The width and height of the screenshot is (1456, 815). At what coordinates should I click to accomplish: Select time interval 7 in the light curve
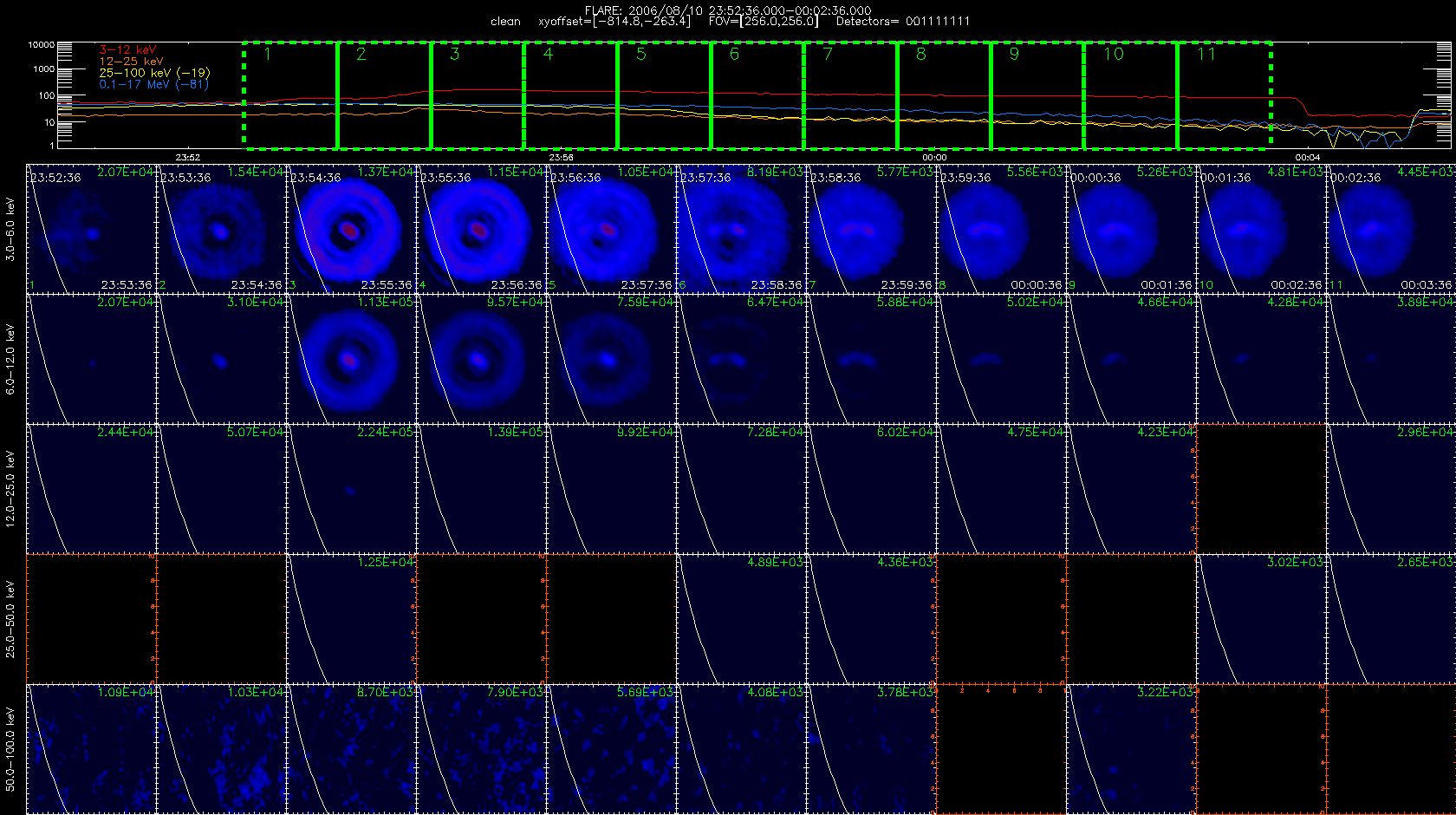[851, 95]
